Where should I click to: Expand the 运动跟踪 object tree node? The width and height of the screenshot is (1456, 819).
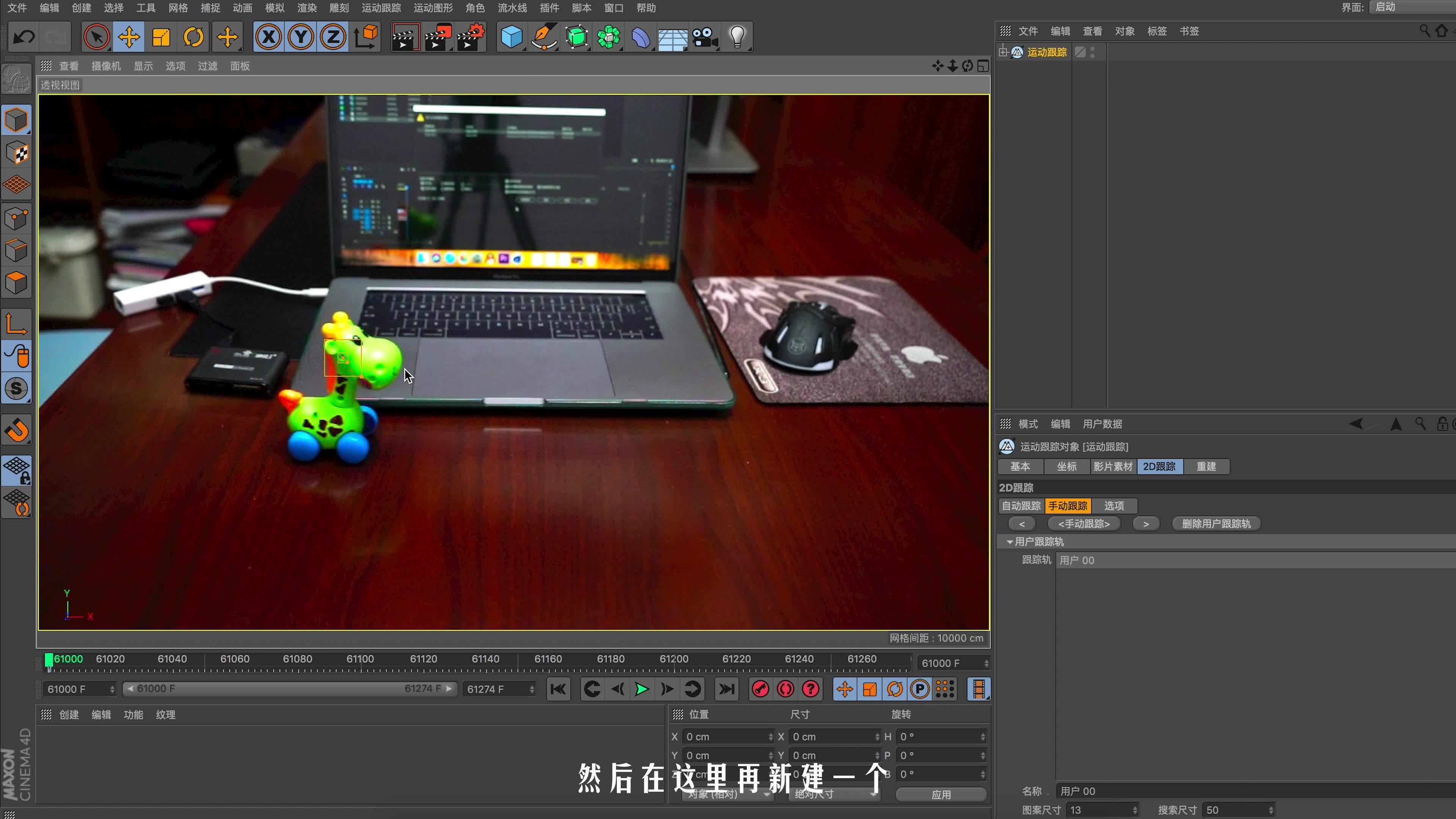(1003, 52)
